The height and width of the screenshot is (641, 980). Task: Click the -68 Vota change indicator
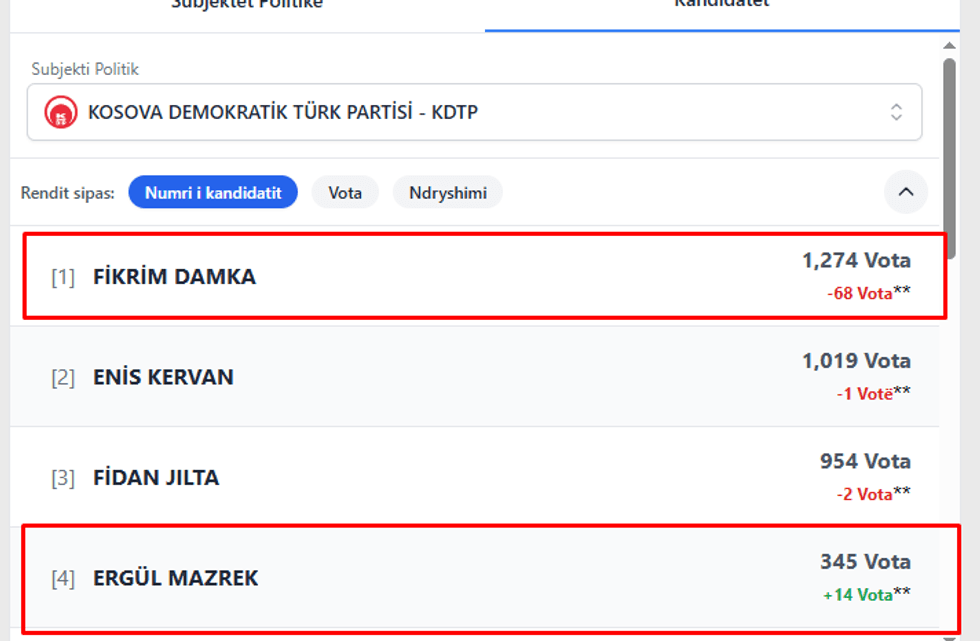coord(859,294)
